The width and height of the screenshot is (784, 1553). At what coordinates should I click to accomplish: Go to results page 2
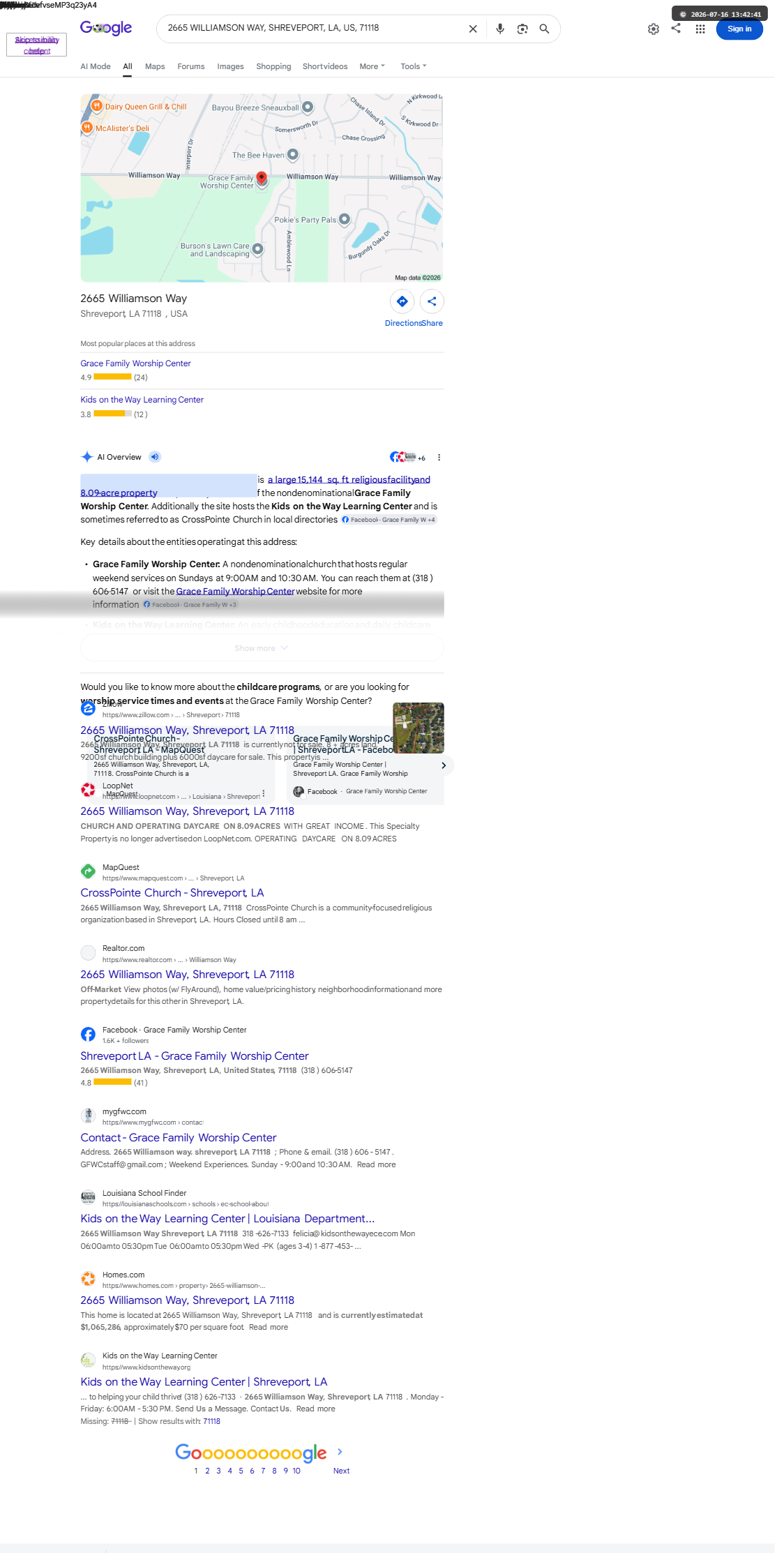[x=207, y=1471]
